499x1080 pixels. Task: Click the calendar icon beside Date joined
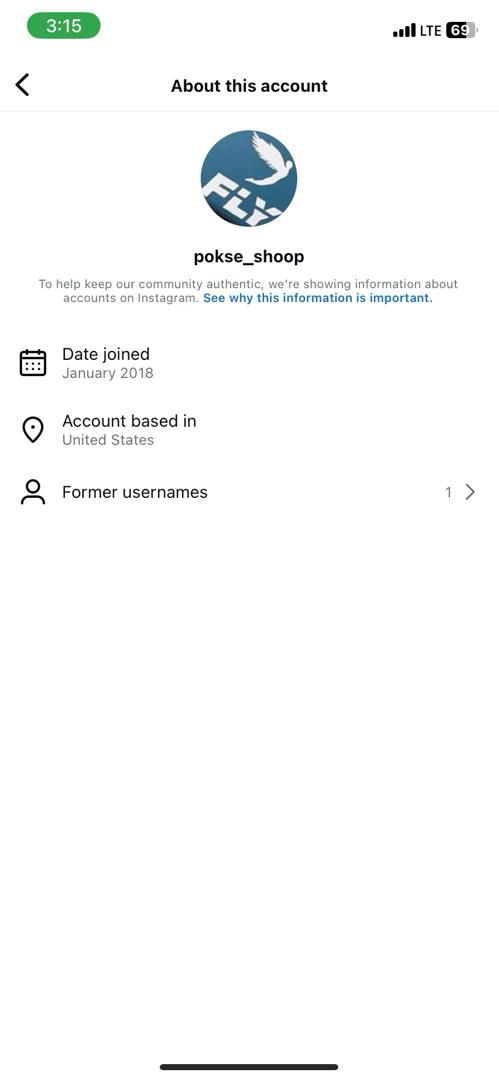[33, 363]
